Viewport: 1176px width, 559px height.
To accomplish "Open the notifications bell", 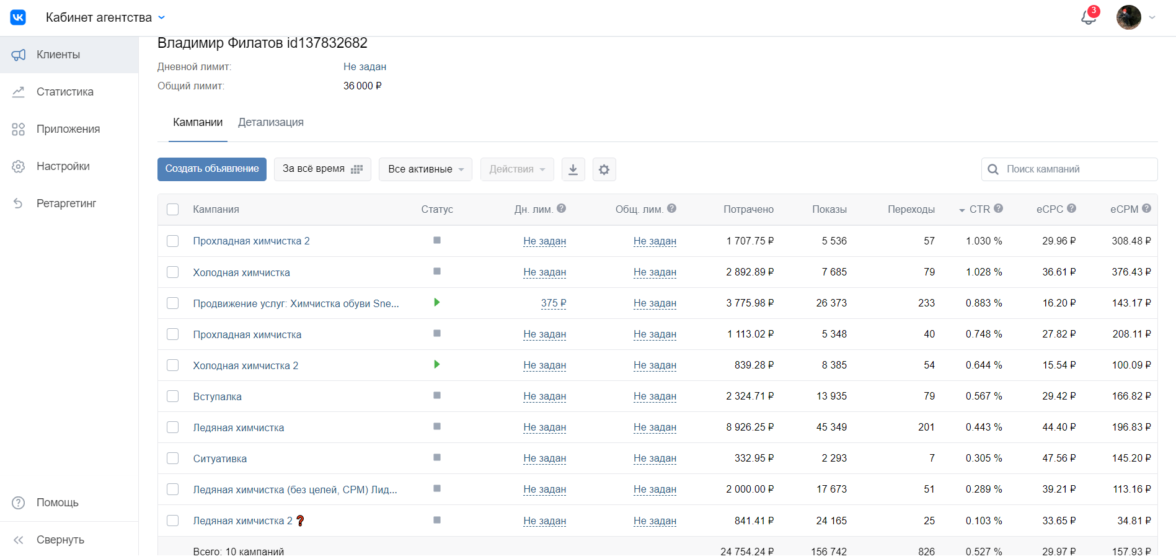I will 1089,17.
